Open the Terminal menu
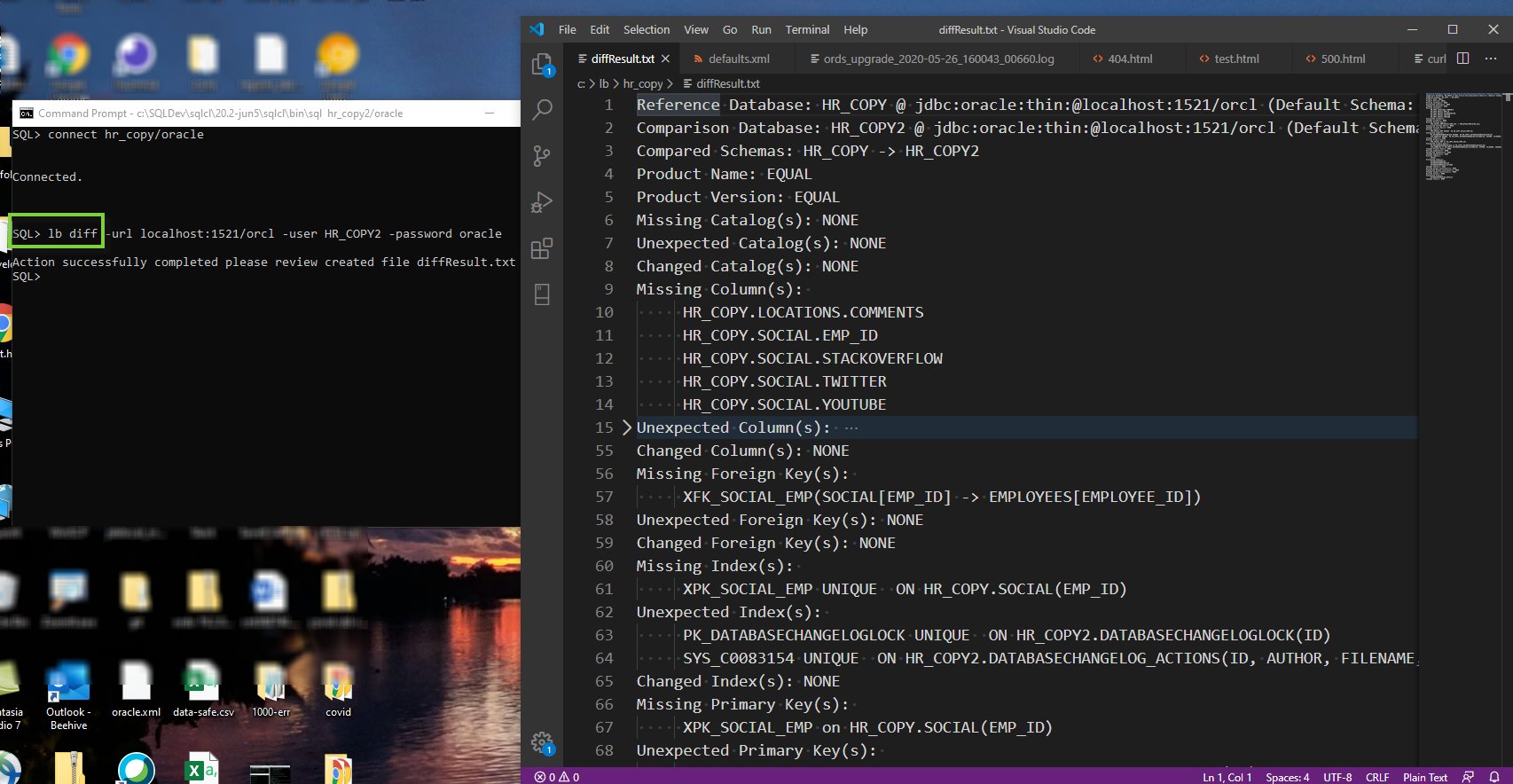The height and width of the screenshot is (784, 1513). (x=807, y=29)
